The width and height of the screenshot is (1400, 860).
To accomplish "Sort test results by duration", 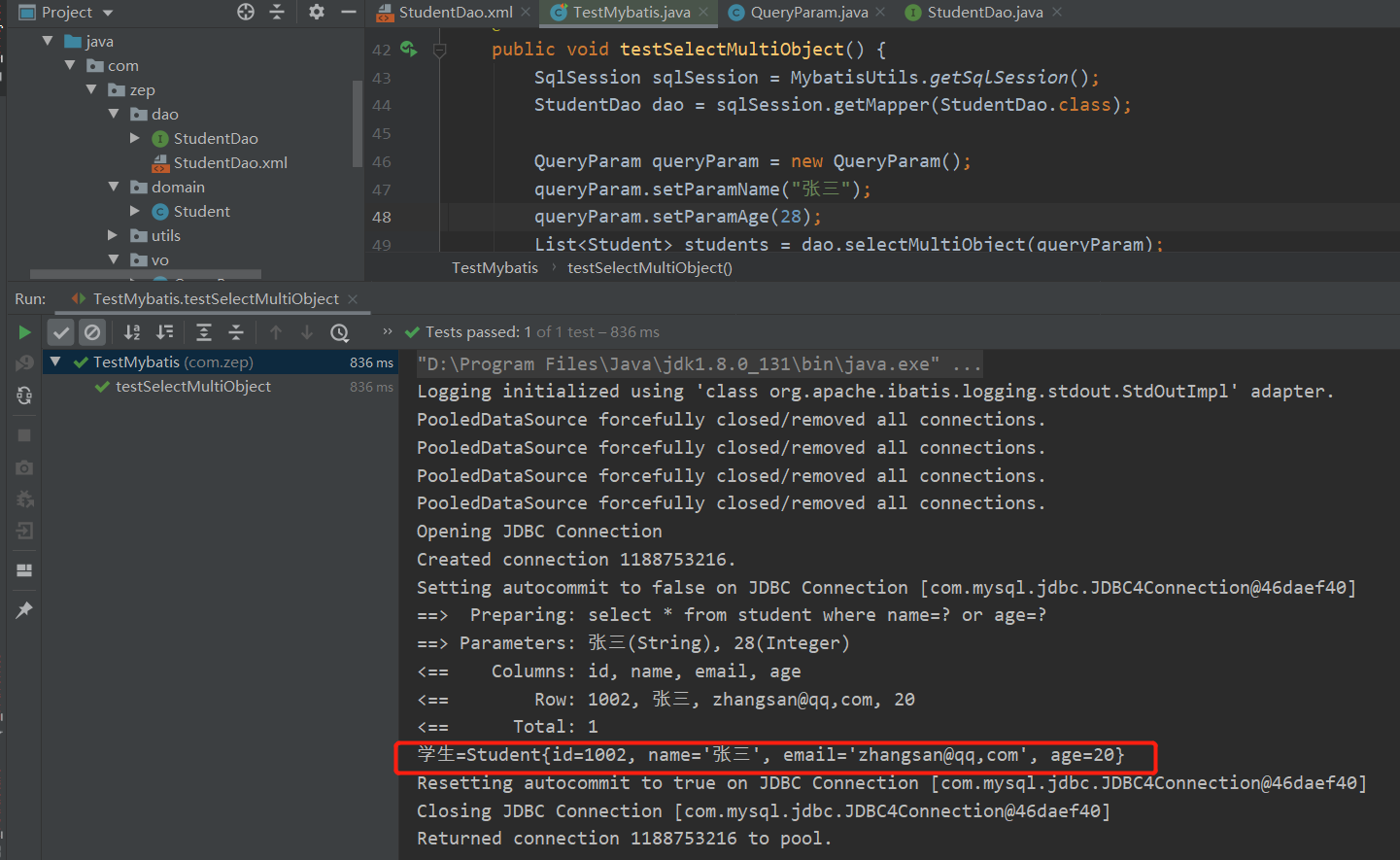I will [165, 332].
